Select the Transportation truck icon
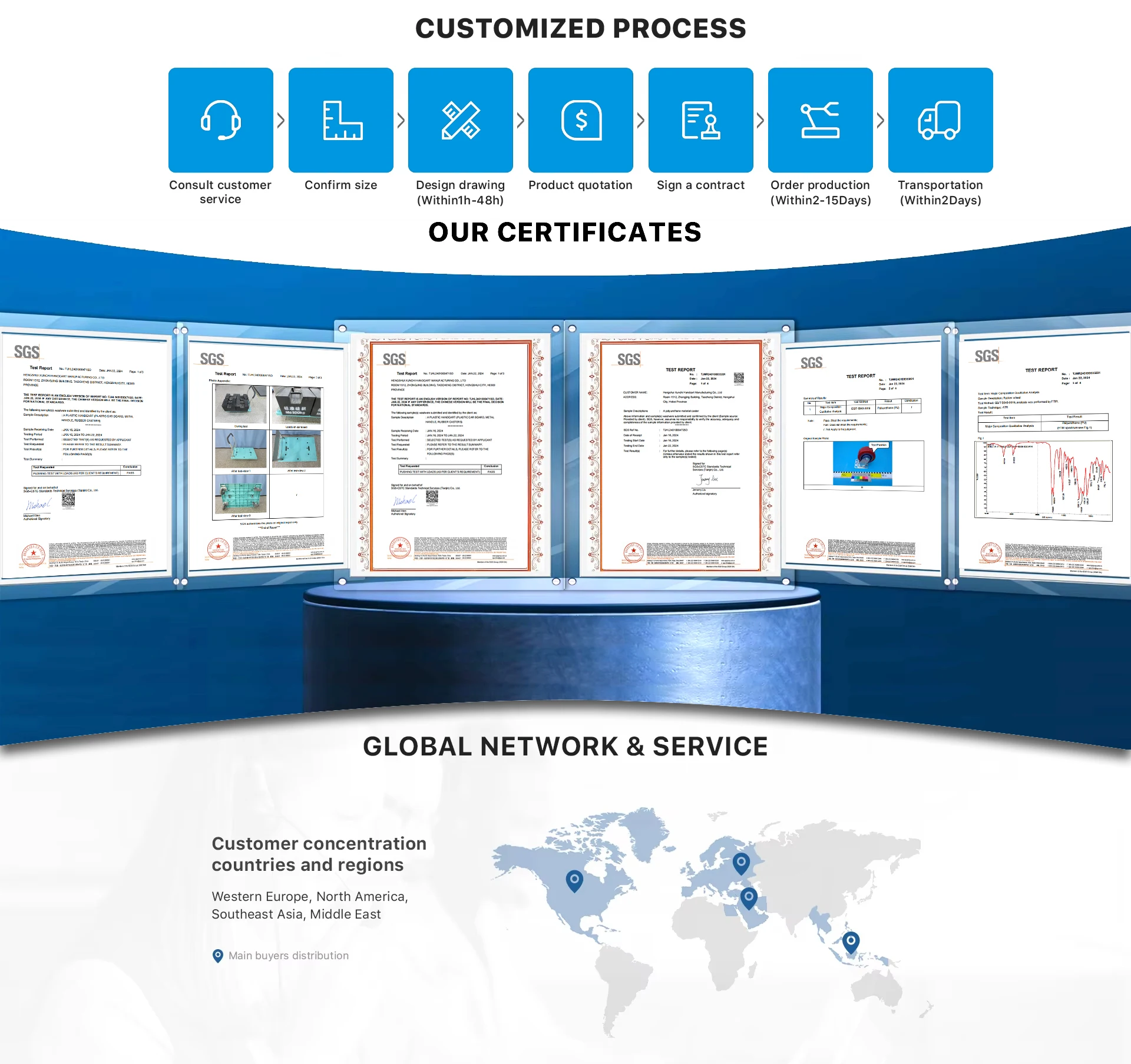Image resolution: width=1131 pixels, height=1064 pixels. 941,120
